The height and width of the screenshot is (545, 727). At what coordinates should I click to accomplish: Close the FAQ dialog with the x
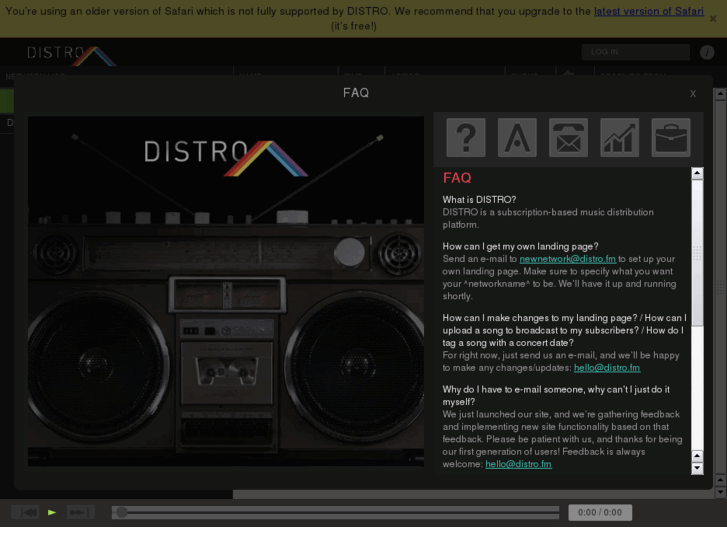click(693, 94)
